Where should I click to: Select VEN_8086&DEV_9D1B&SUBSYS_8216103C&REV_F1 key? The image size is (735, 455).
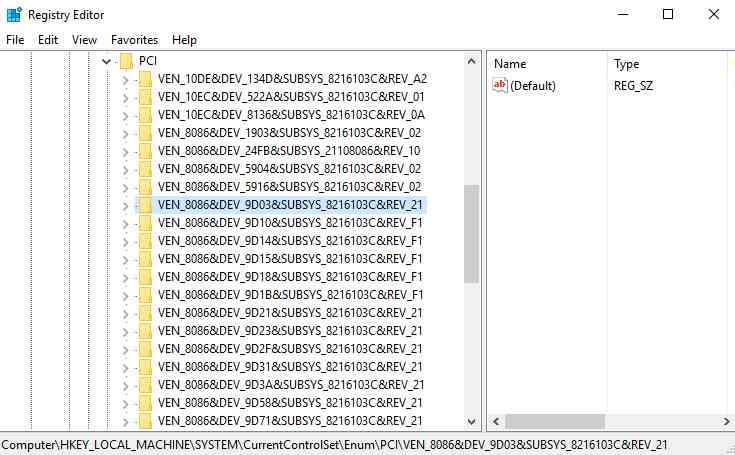pos(291,295)
